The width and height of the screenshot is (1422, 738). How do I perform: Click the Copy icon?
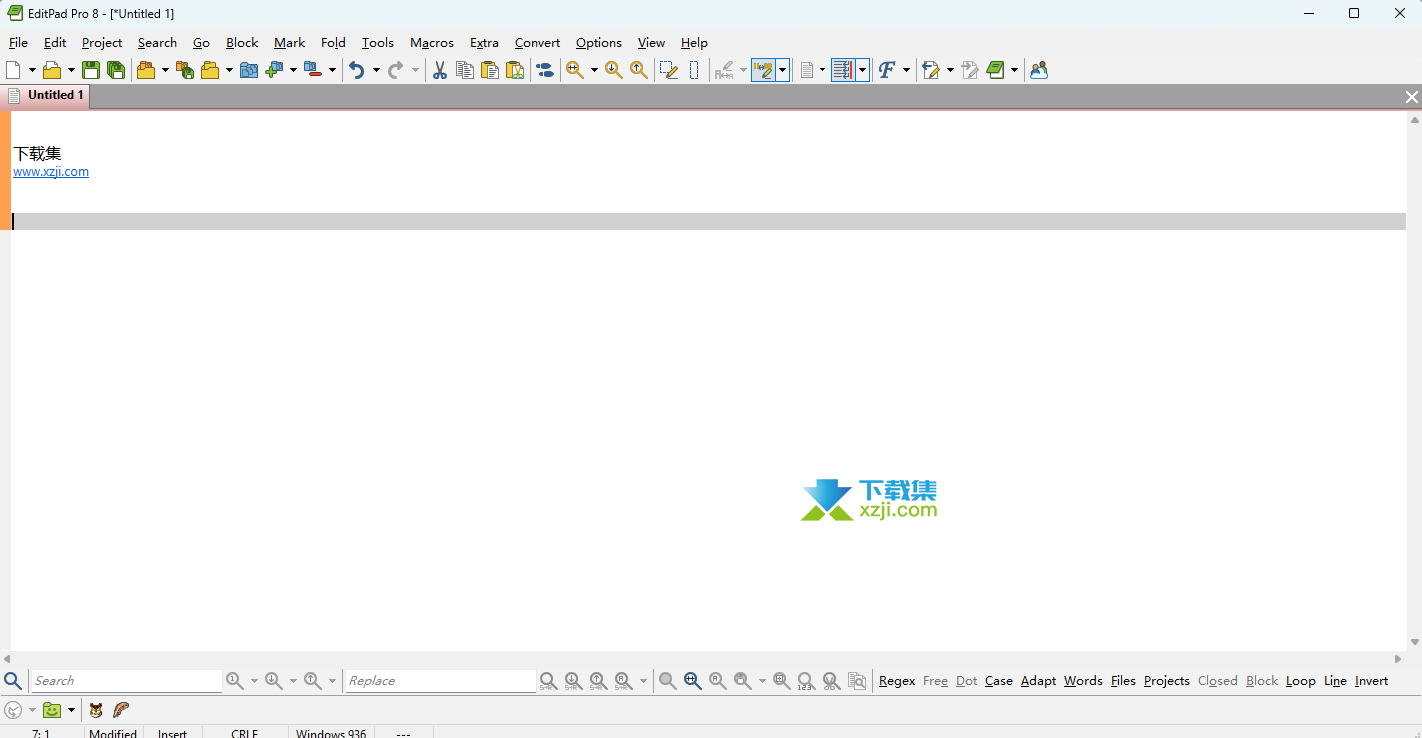[465, 70]
